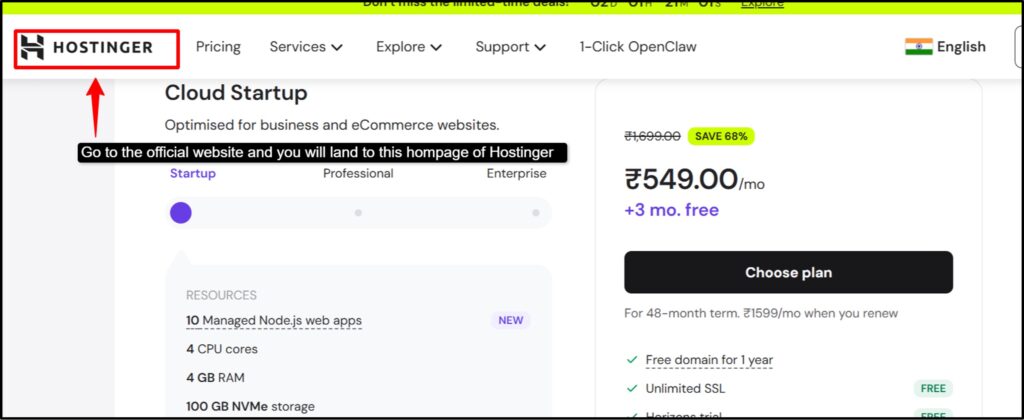Click the Enterprise slider dot
The height and width of the screenshot is (420, 1024).
click(x=536, y=213)
